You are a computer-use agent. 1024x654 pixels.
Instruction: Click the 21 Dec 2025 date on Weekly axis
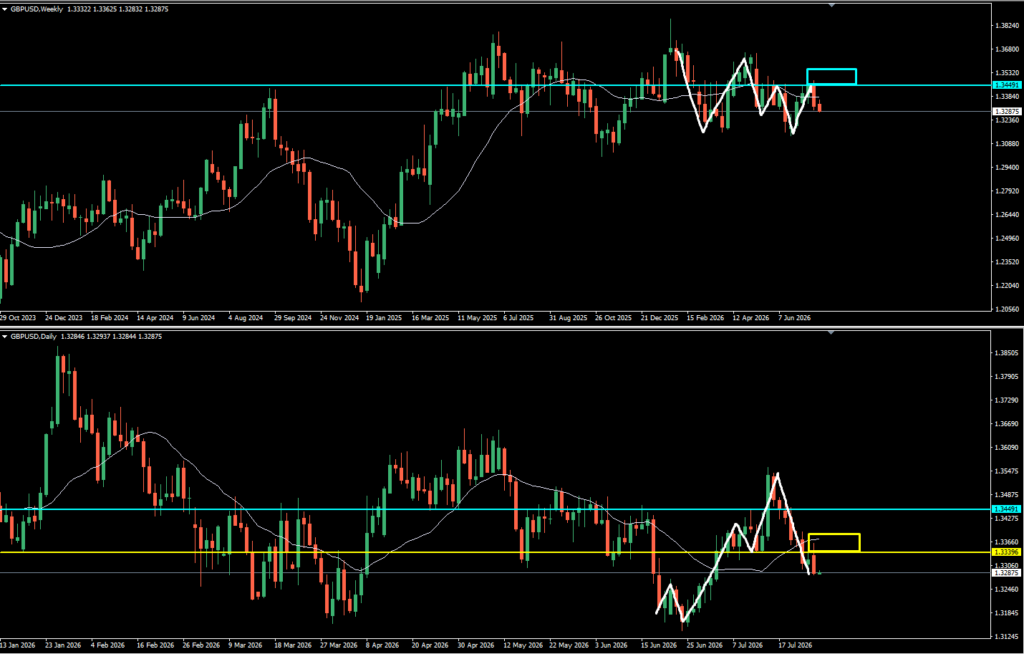point(660,318)
